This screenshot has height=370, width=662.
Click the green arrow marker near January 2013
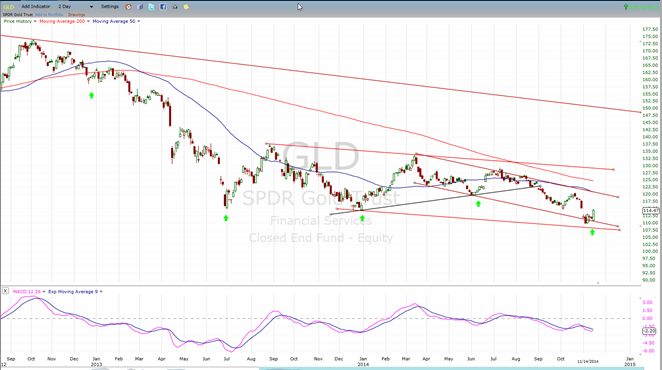click(x=91, y=95)
